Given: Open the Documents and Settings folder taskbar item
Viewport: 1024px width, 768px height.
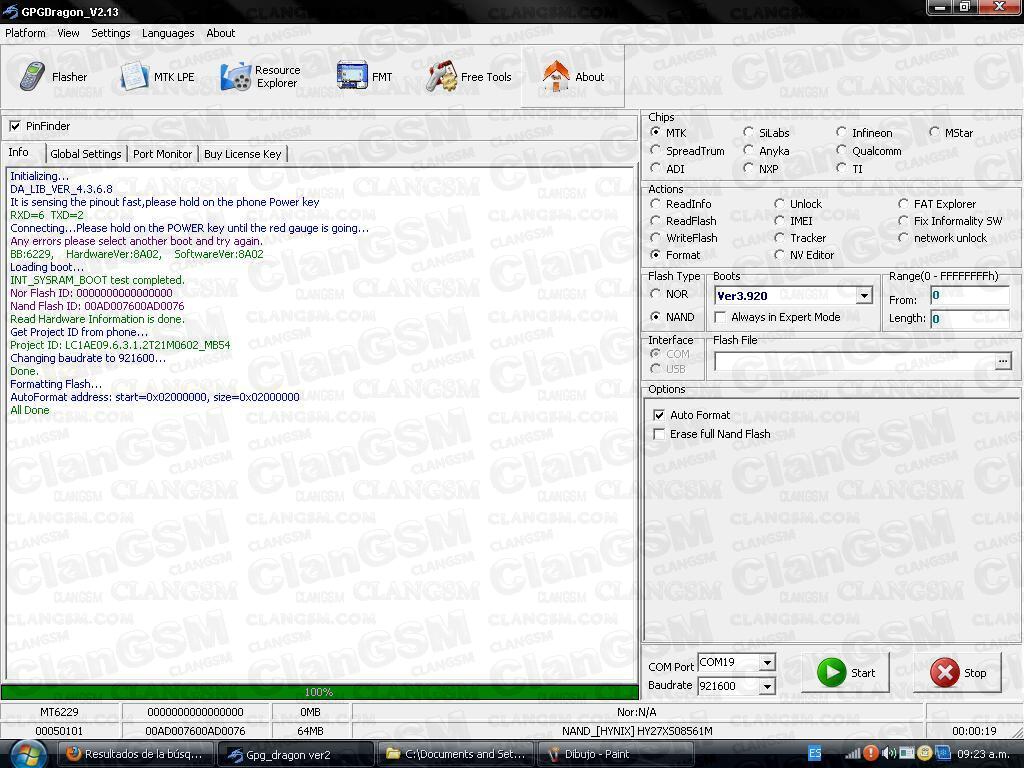Looking at the screenshot, I should [x=455, y=754].
